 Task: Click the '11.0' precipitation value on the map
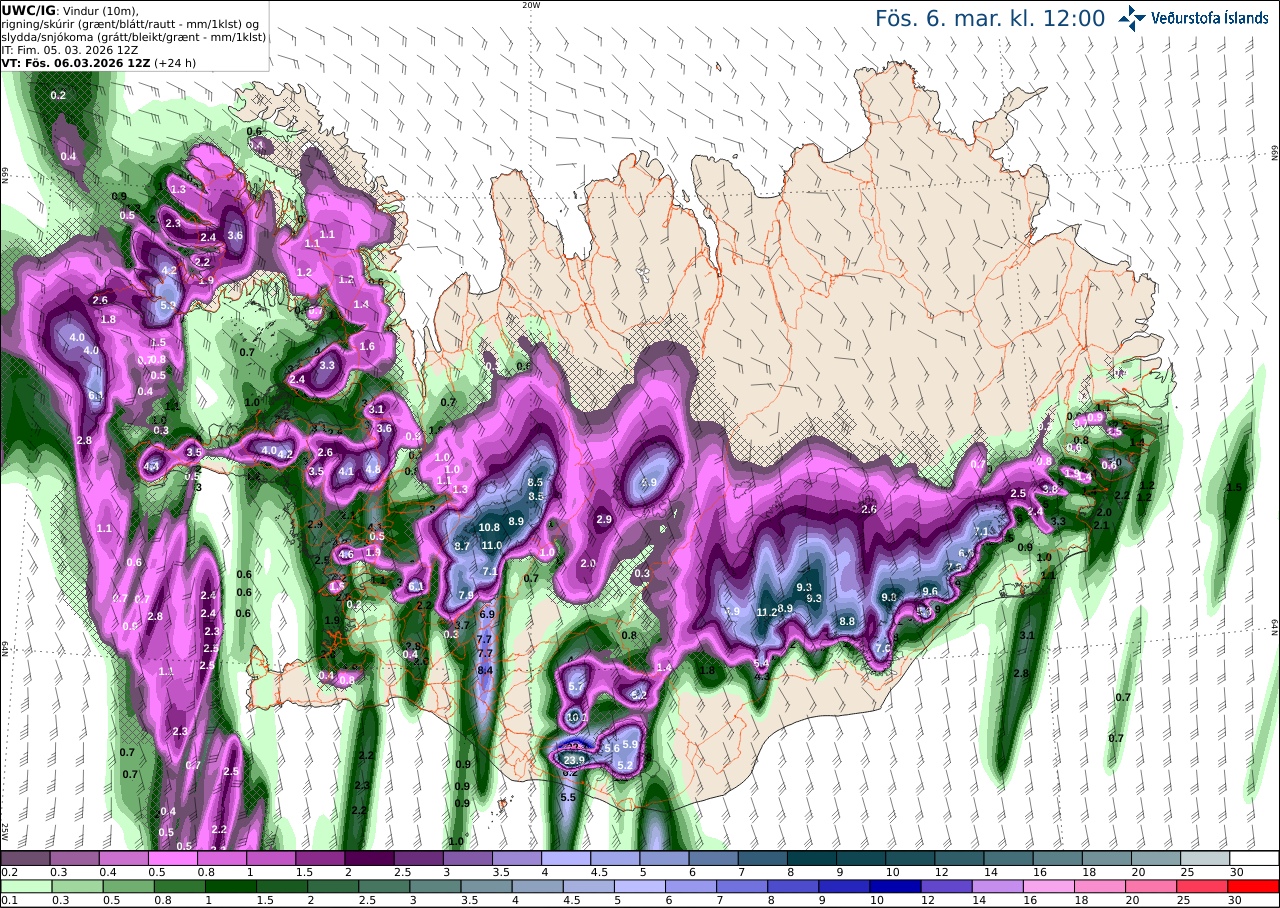(x=492, y=545)
